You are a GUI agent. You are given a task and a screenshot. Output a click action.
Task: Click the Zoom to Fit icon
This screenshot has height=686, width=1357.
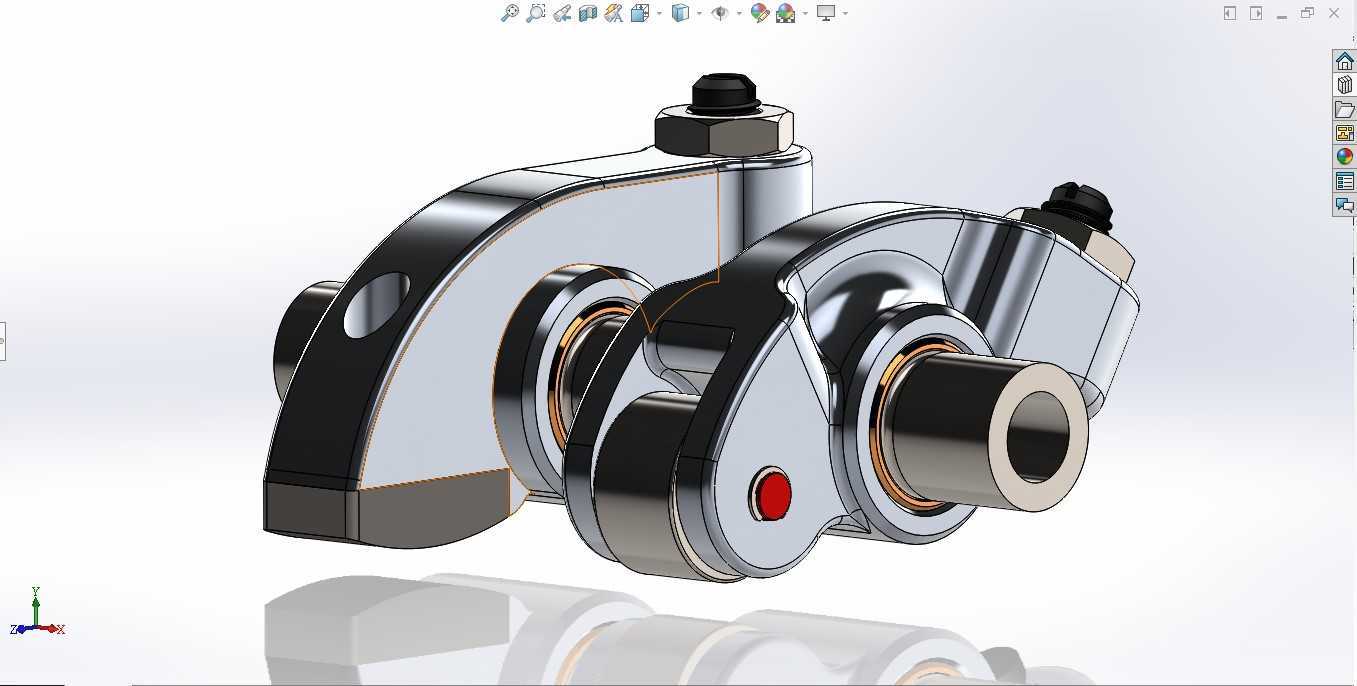click(x=510, y=13)
